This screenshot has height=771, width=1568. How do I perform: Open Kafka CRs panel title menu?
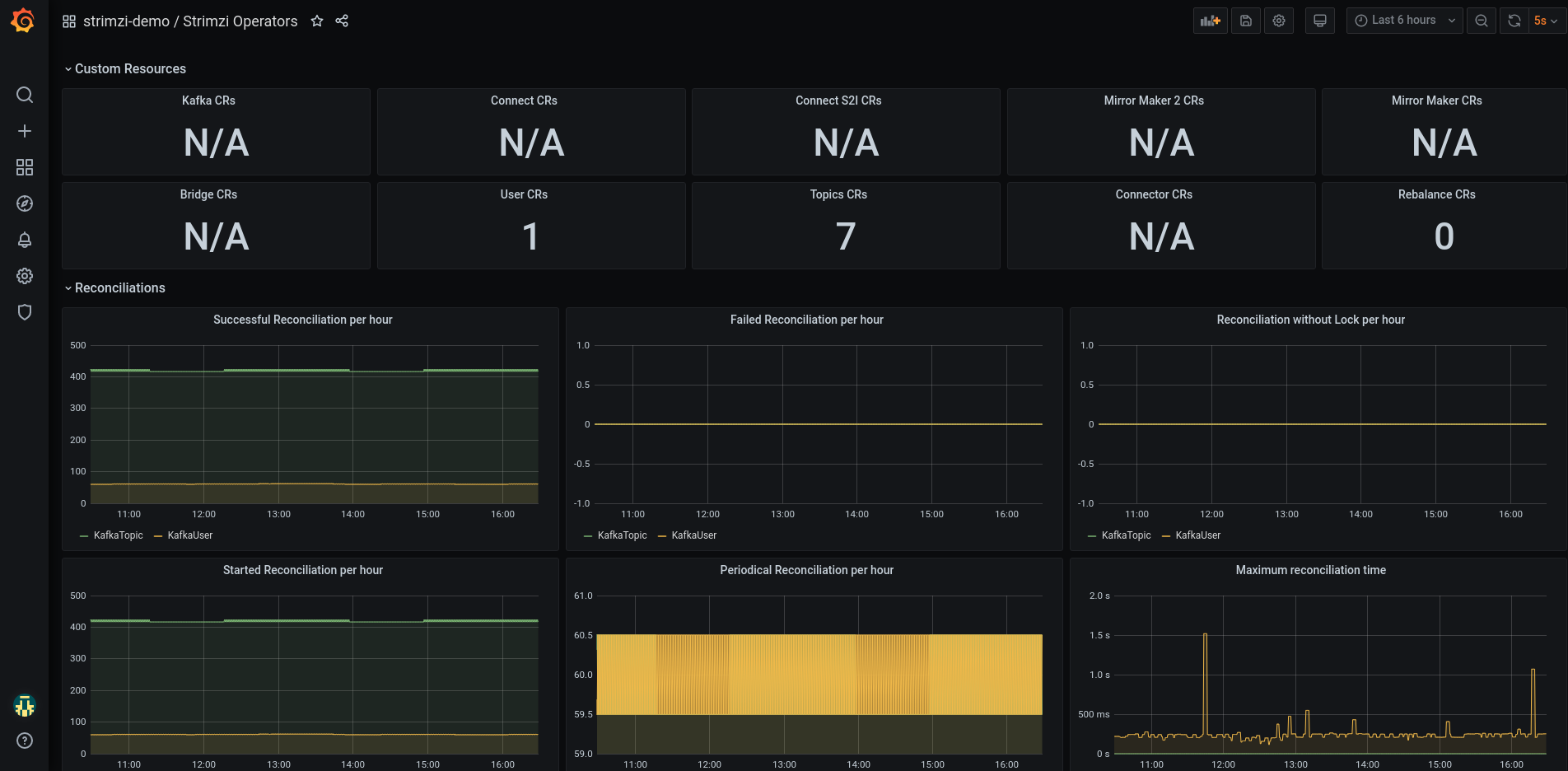(208, 100)
